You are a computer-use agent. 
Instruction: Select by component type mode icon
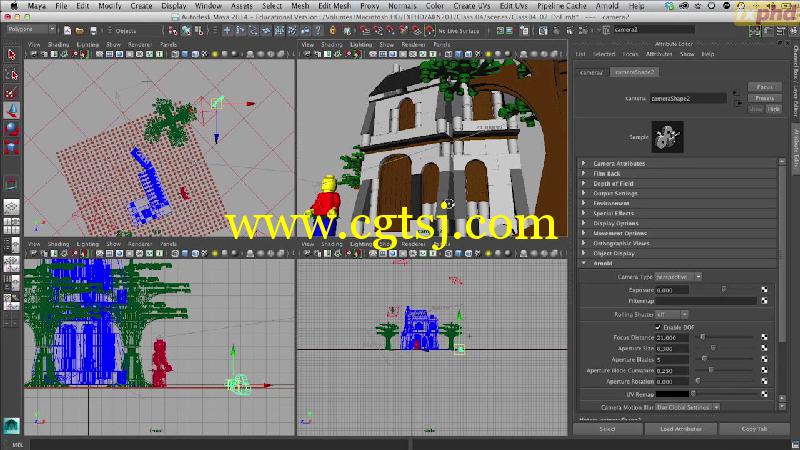(198, 31)
